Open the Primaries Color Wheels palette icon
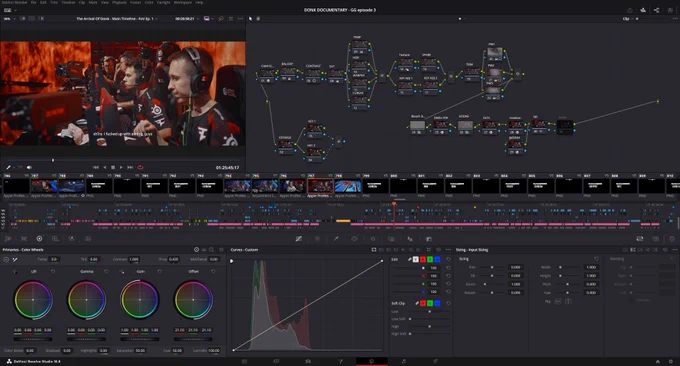Image resolution: width=680 pixels, height=366 pixels. 39,239
